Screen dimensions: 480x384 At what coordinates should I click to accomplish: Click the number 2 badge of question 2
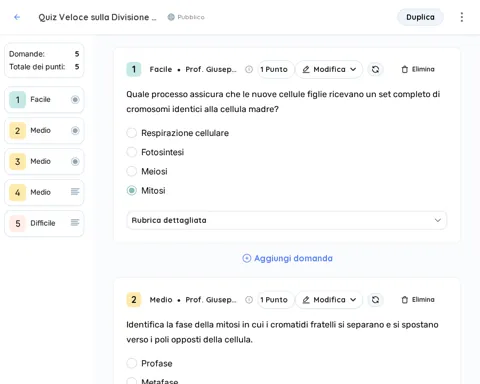tap(134, 300)
